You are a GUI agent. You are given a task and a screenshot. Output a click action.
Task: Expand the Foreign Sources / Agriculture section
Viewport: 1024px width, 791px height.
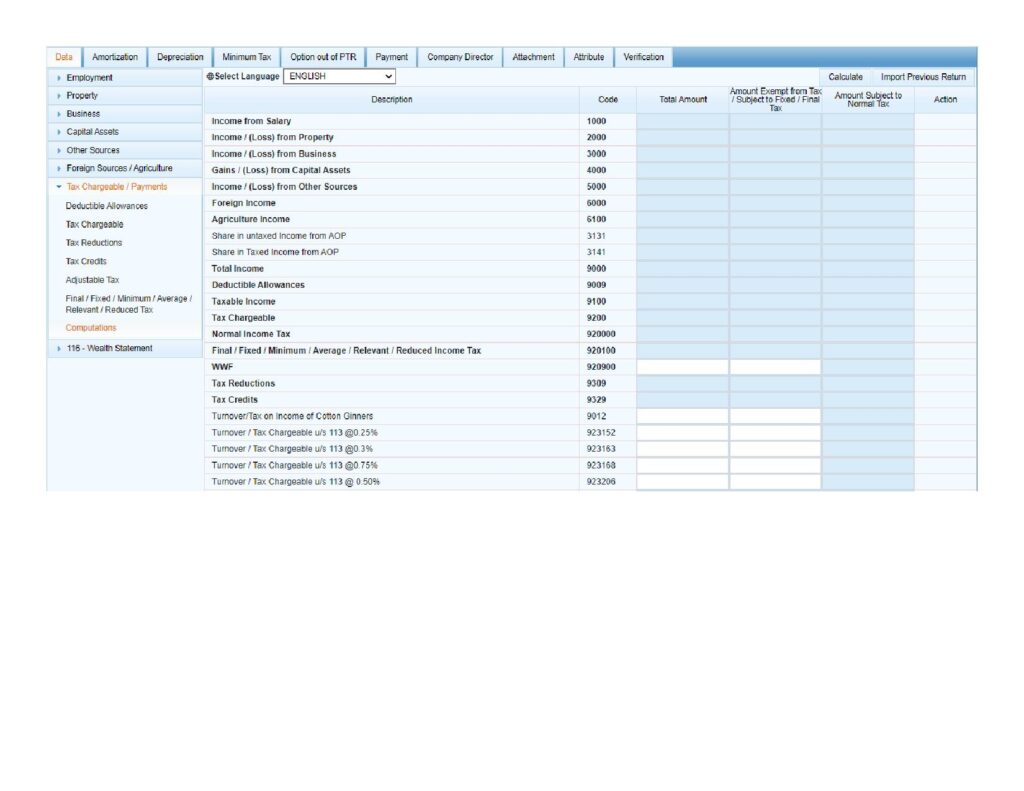119,168
